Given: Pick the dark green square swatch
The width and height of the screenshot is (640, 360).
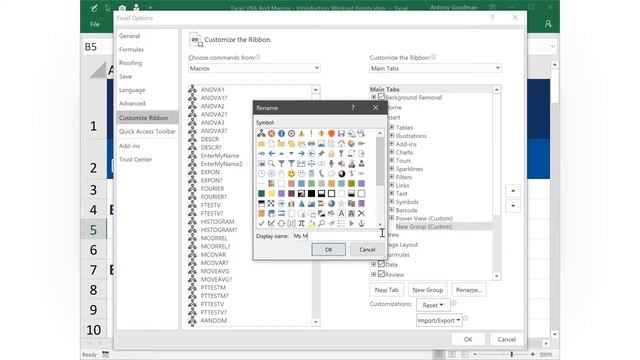Looking at the screenshot, I should pyautogui.click(x=261, y=193).
